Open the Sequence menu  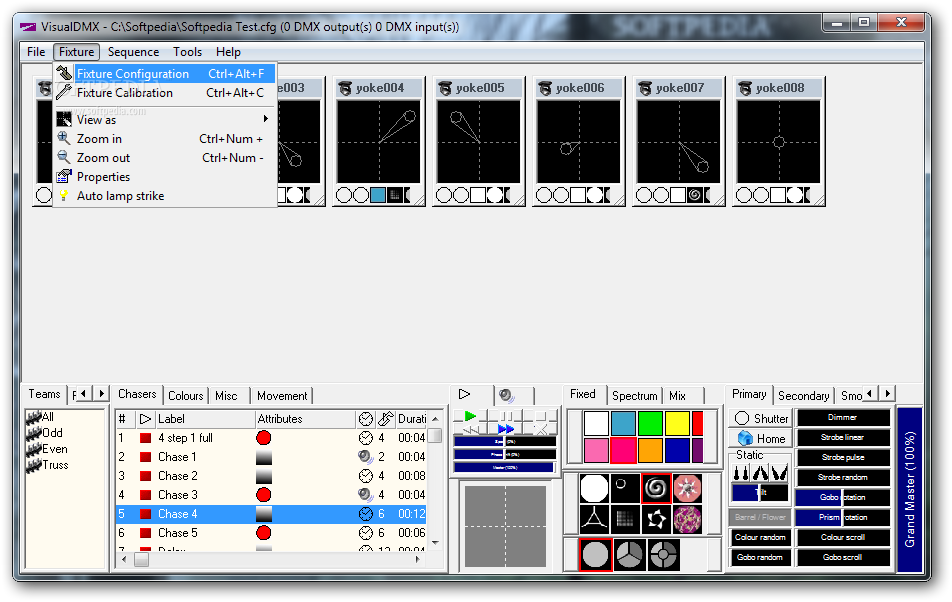[133, 52]
